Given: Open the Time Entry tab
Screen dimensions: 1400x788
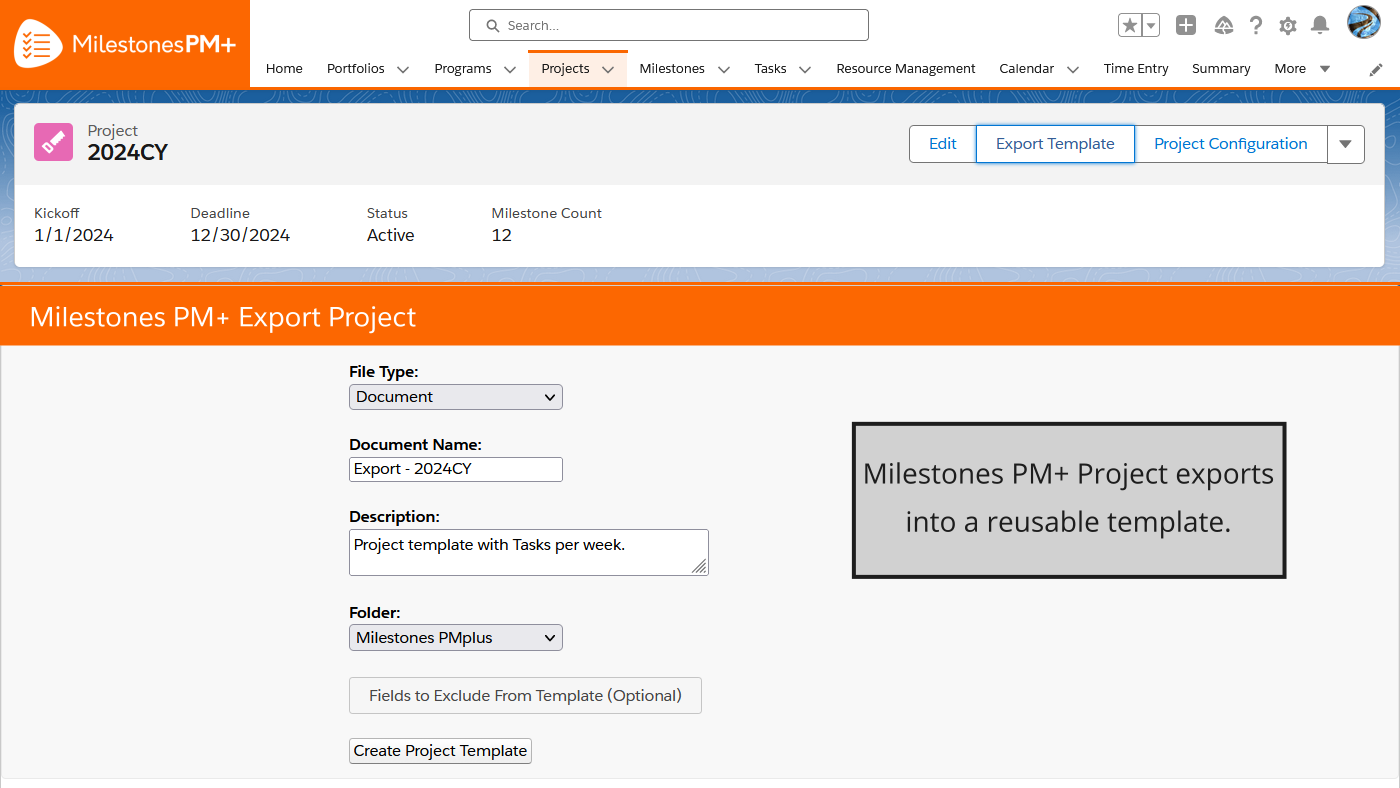Looking at the screenshot, I should click(x=1136, y=69).
